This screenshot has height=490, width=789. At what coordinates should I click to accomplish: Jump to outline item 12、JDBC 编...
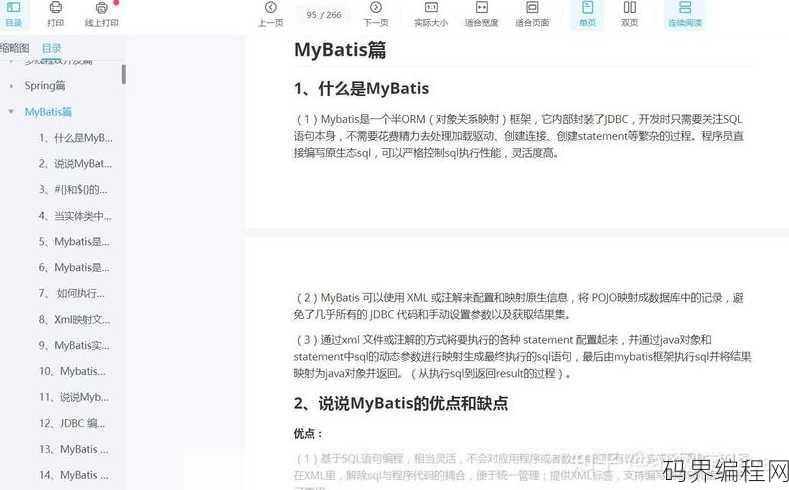coord(72,423)
